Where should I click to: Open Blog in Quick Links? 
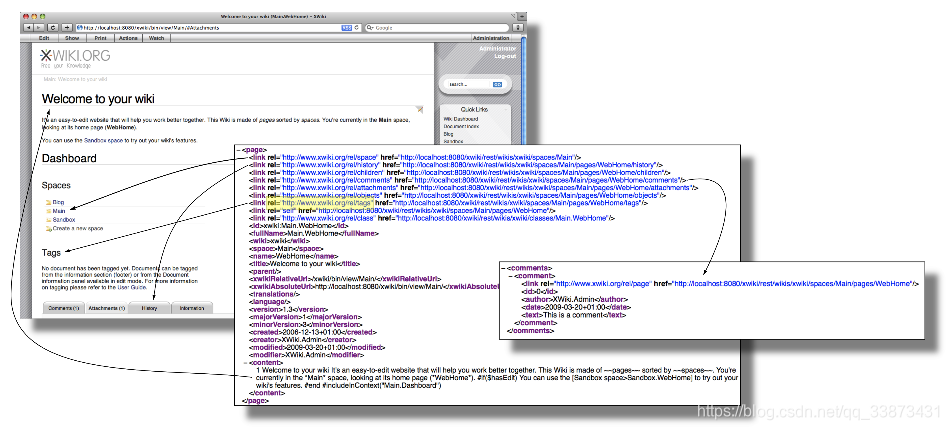coord(448,134)
